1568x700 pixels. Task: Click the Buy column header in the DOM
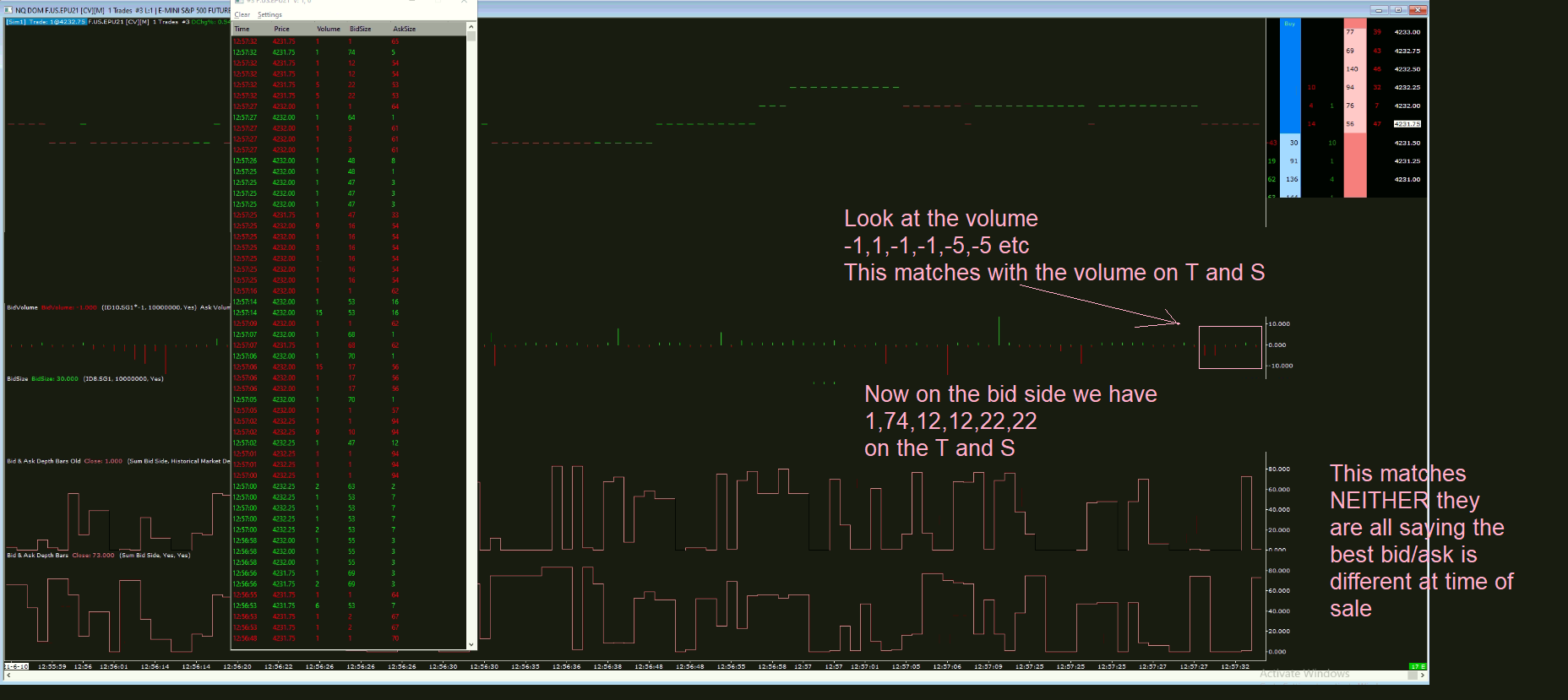pyautogui.click(x=1290, y=24)
